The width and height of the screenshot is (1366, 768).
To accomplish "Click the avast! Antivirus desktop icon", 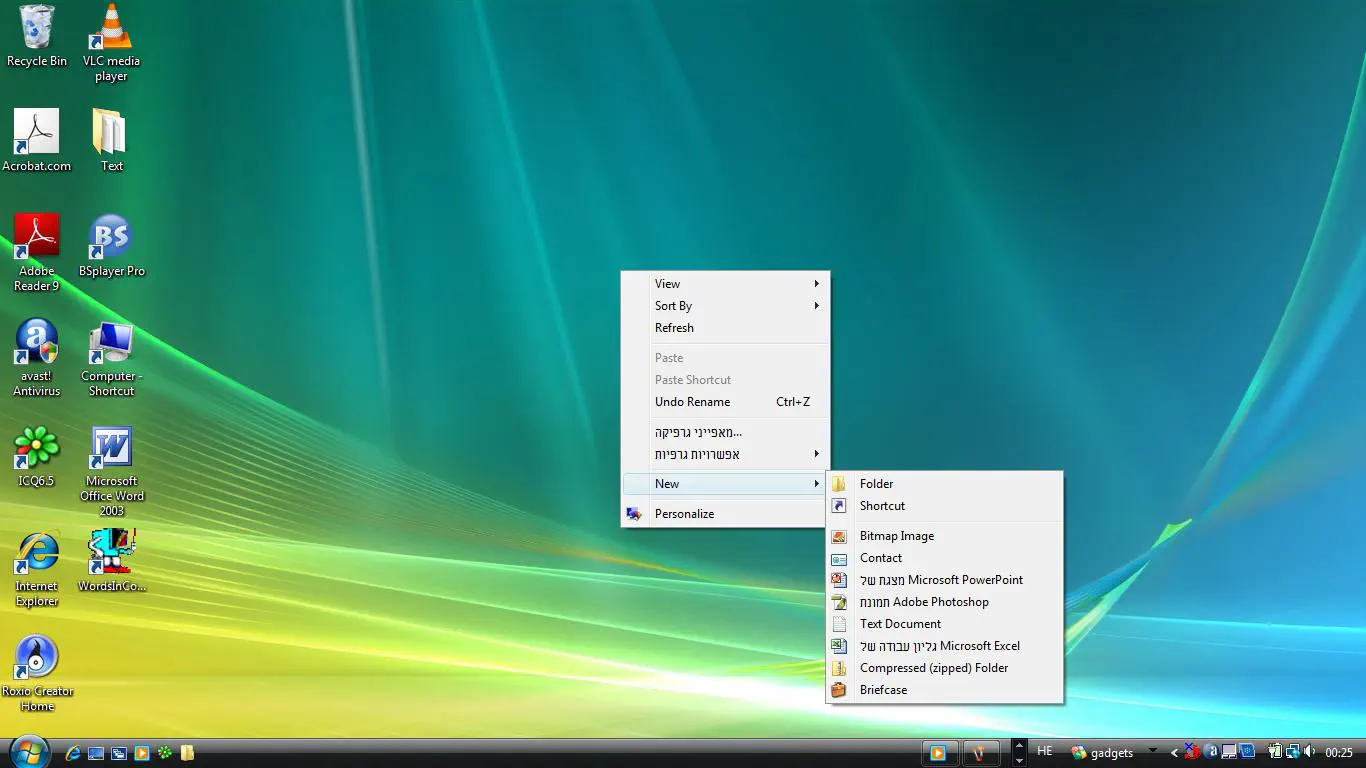I will [x=37, y=344].
